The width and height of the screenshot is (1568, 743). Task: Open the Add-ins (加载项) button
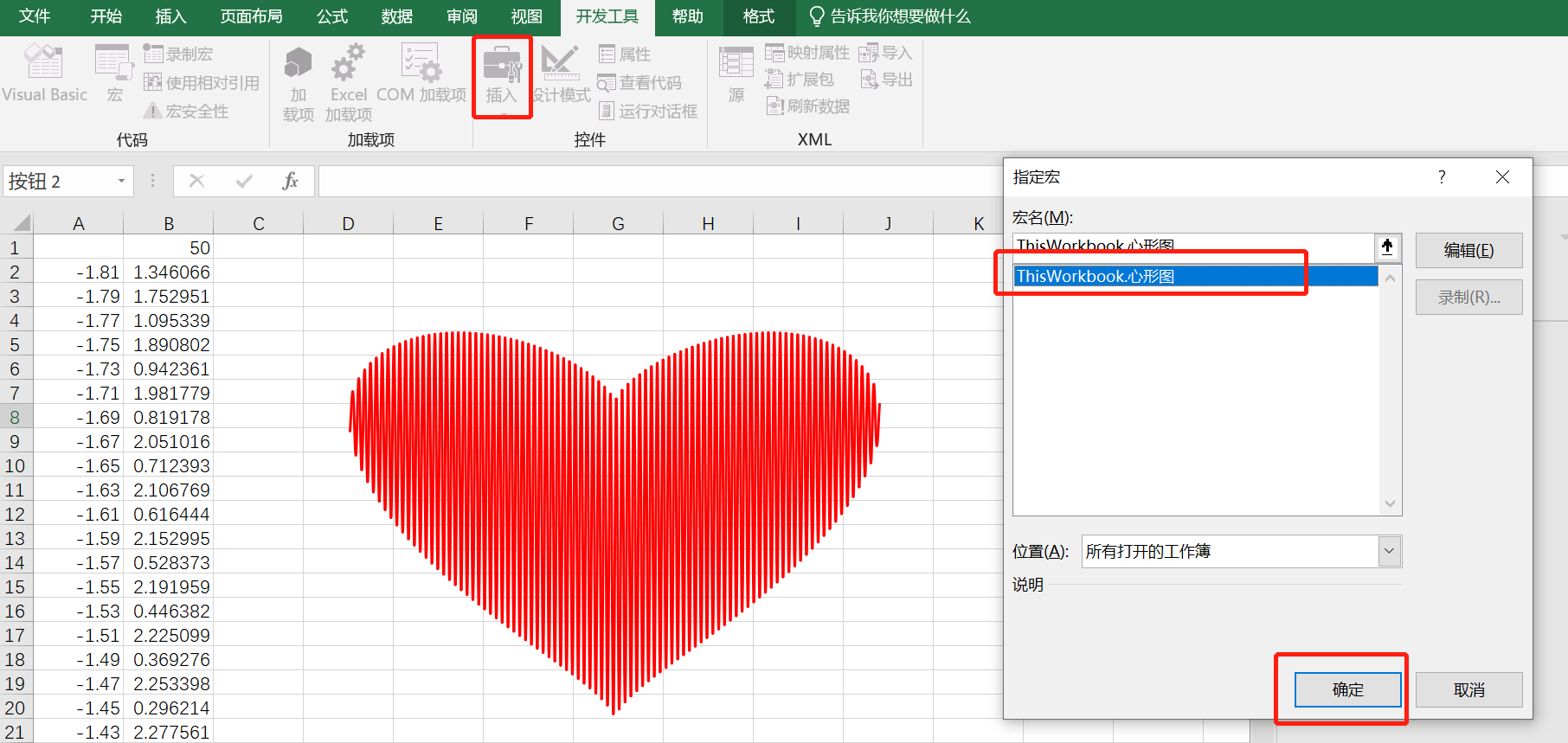point(298,84)
